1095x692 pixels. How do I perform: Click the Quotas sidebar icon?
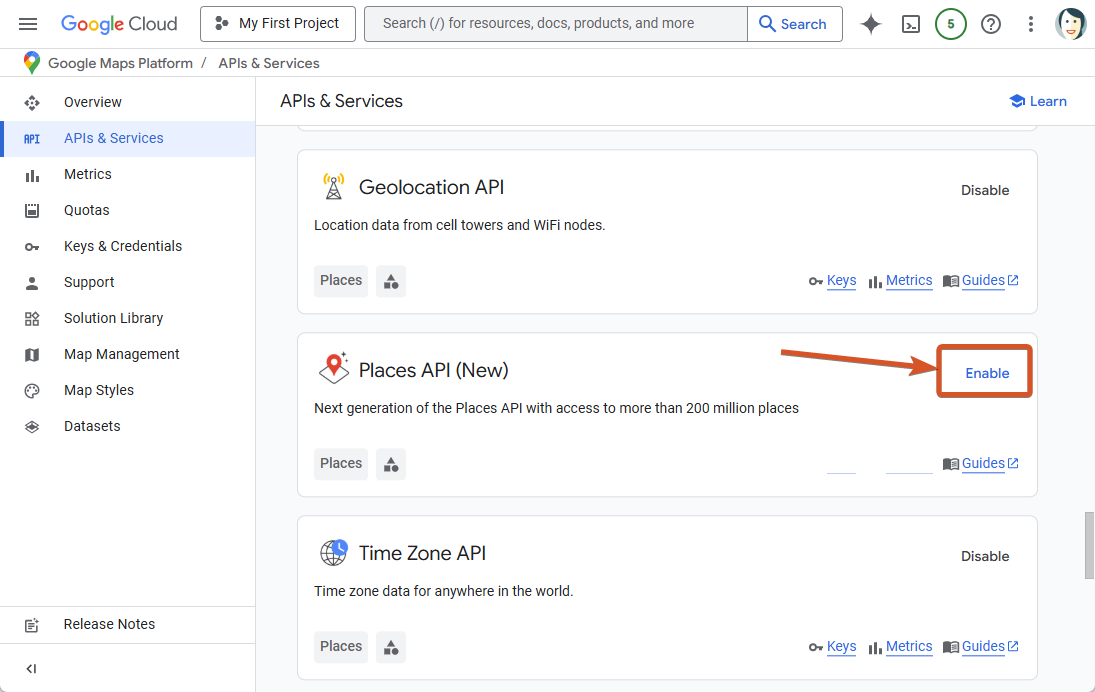coord(32,211)
